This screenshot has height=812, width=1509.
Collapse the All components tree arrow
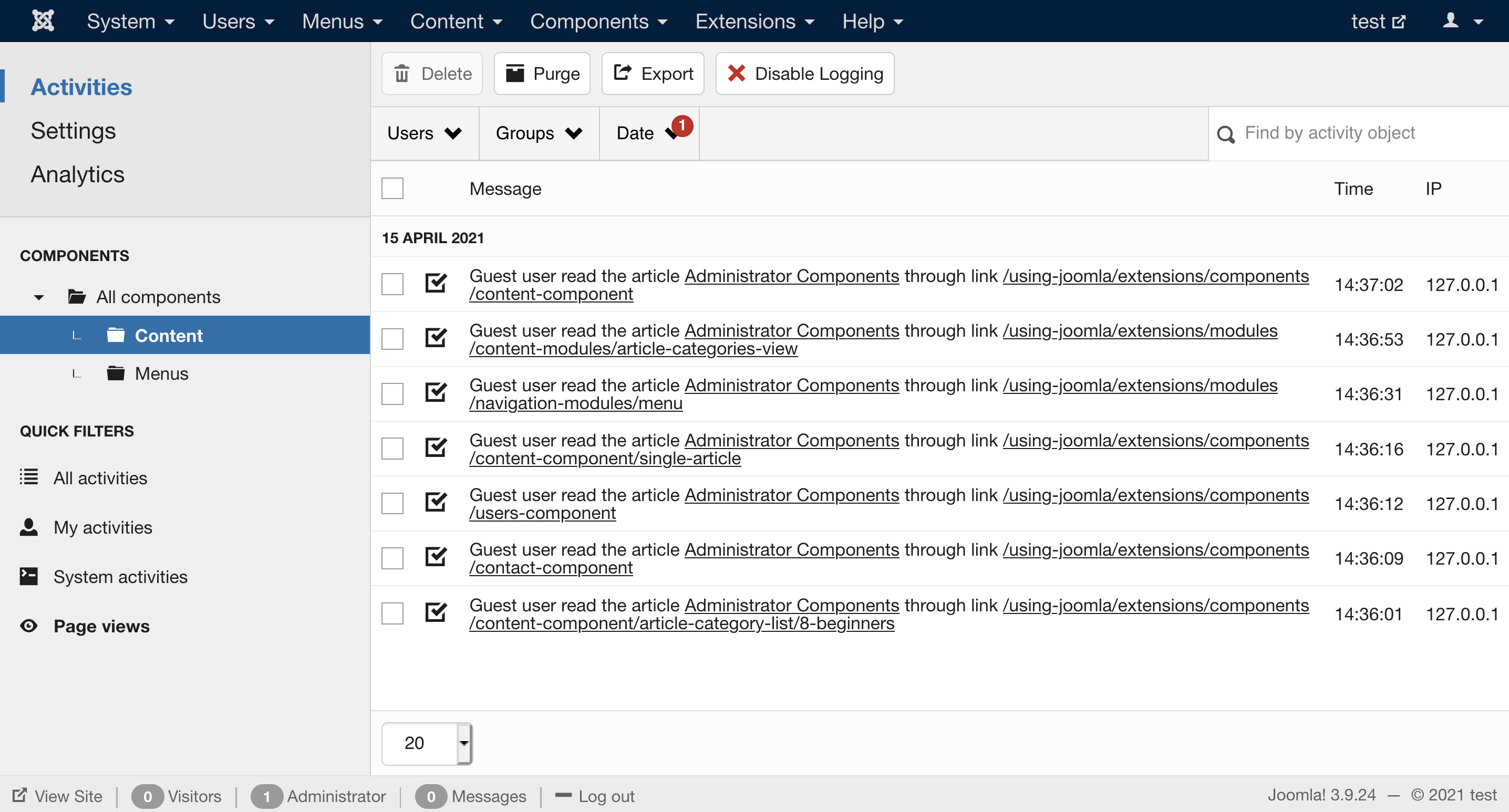tap(39, 297)
